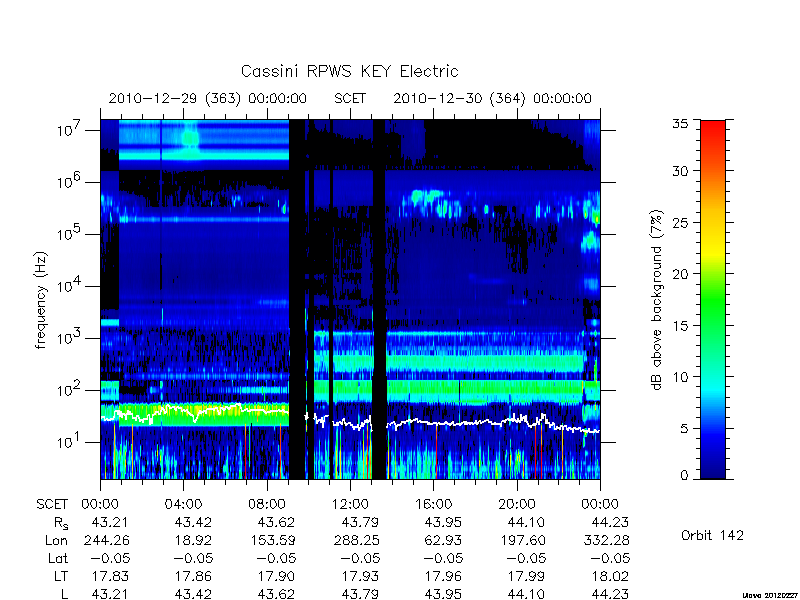Click the 'SCET' label above the plot
This screenshot has width=800, height=600.
[x=350, y=98]
